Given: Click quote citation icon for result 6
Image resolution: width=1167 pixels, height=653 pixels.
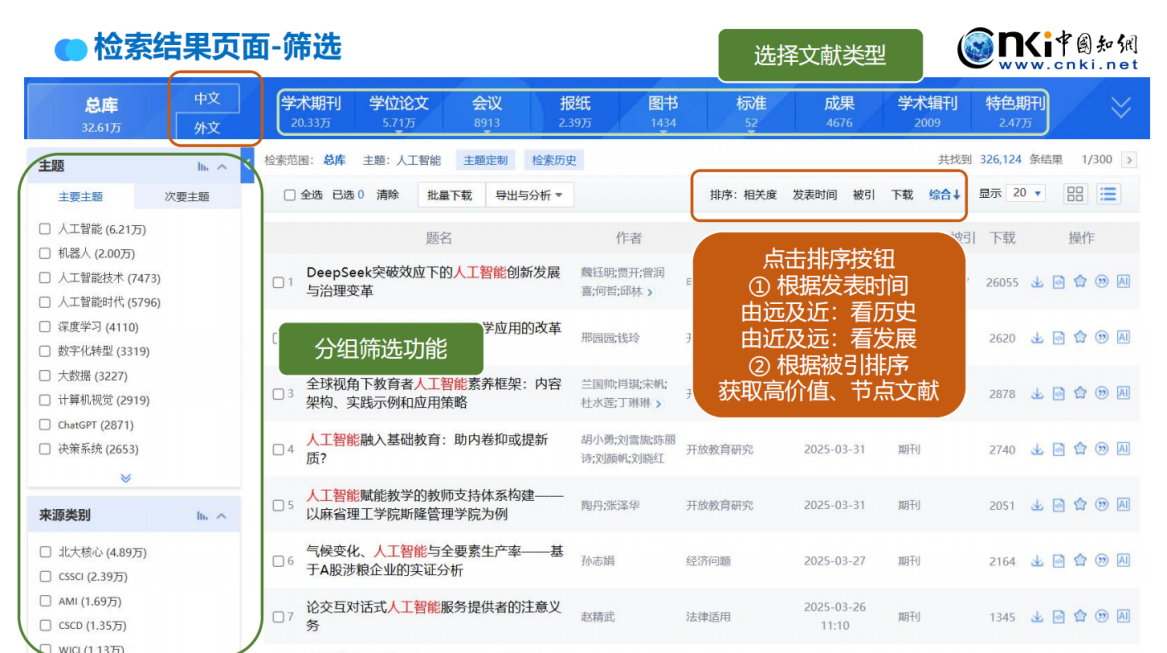Looking at the screenshot, I should point(1102,562).
